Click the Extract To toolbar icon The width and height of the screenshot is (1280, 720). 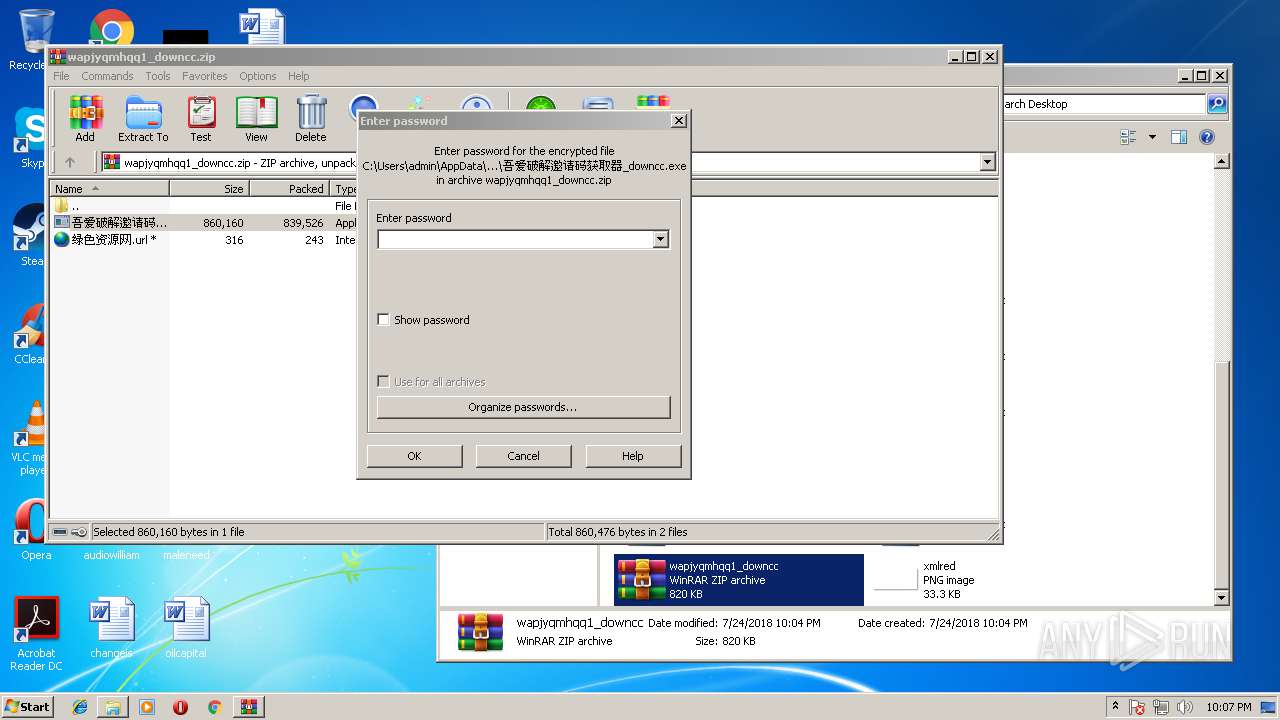[x=143, y=119]
